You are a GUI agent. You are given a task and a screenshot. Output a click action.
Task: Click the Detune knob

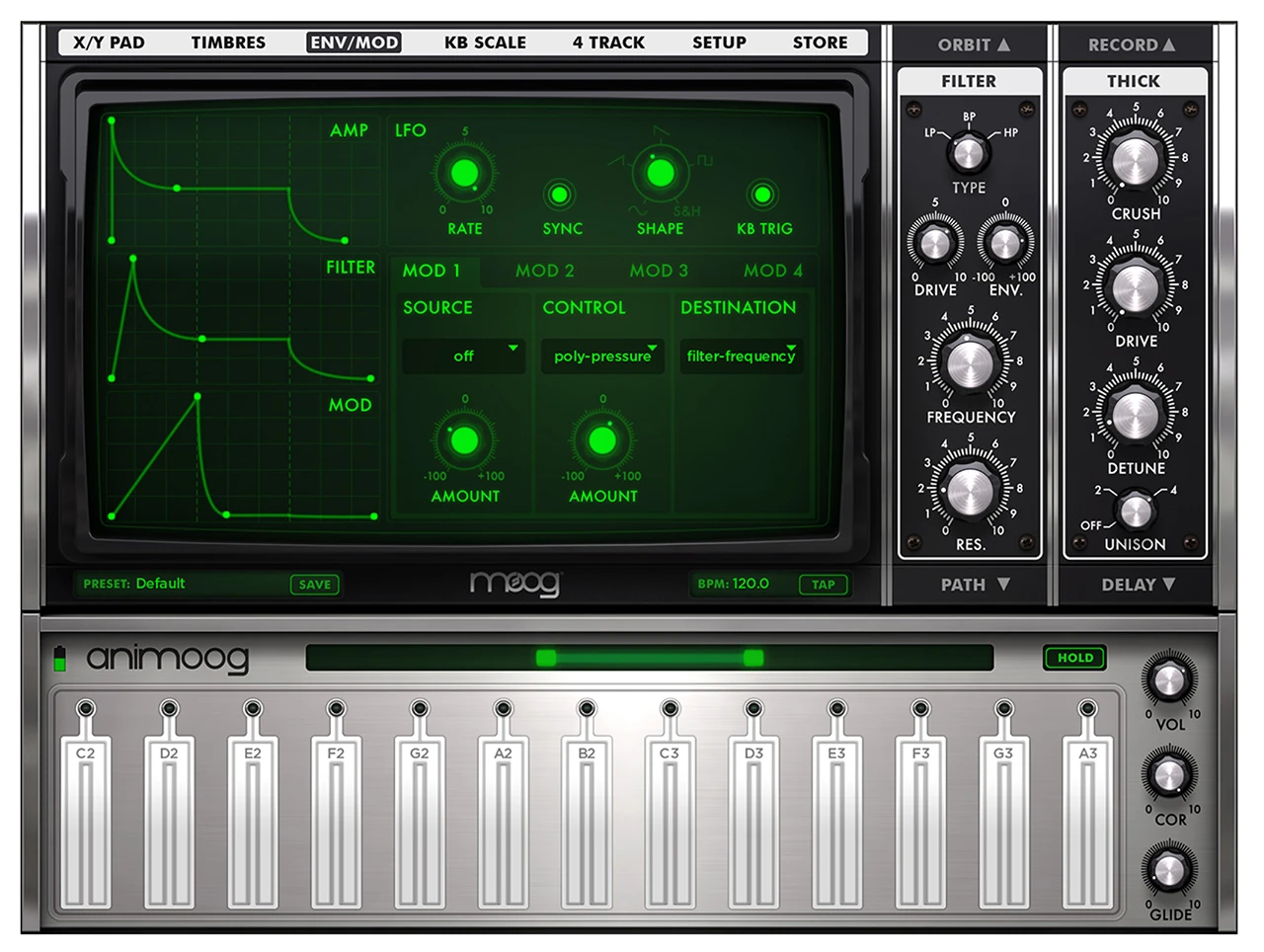pyautogui.click(x=1135, y=415)
